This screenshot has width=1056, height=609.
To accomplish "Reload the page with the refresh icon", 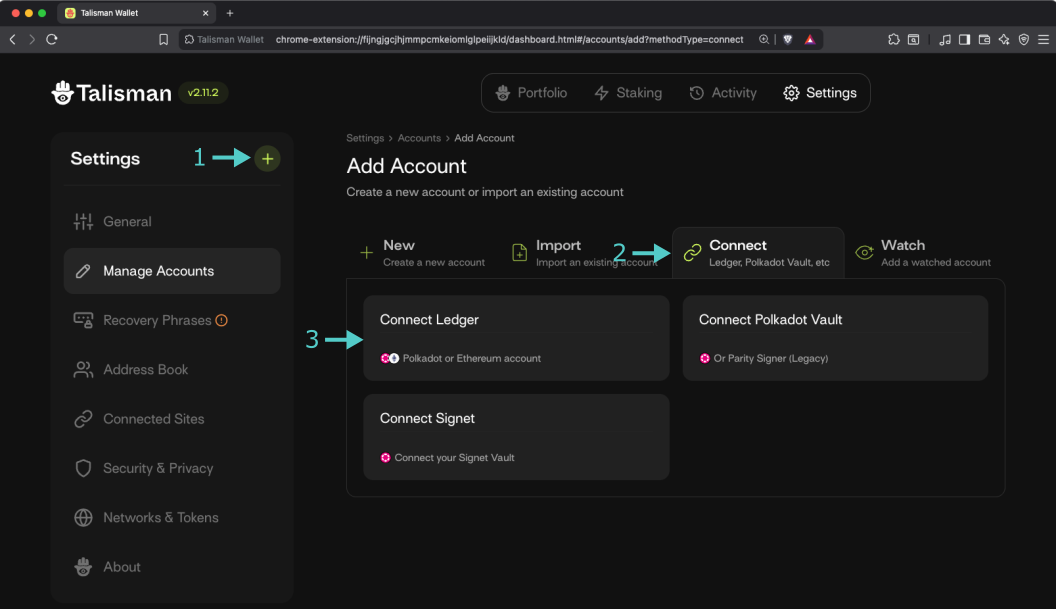I will click(x=52, y=40).
